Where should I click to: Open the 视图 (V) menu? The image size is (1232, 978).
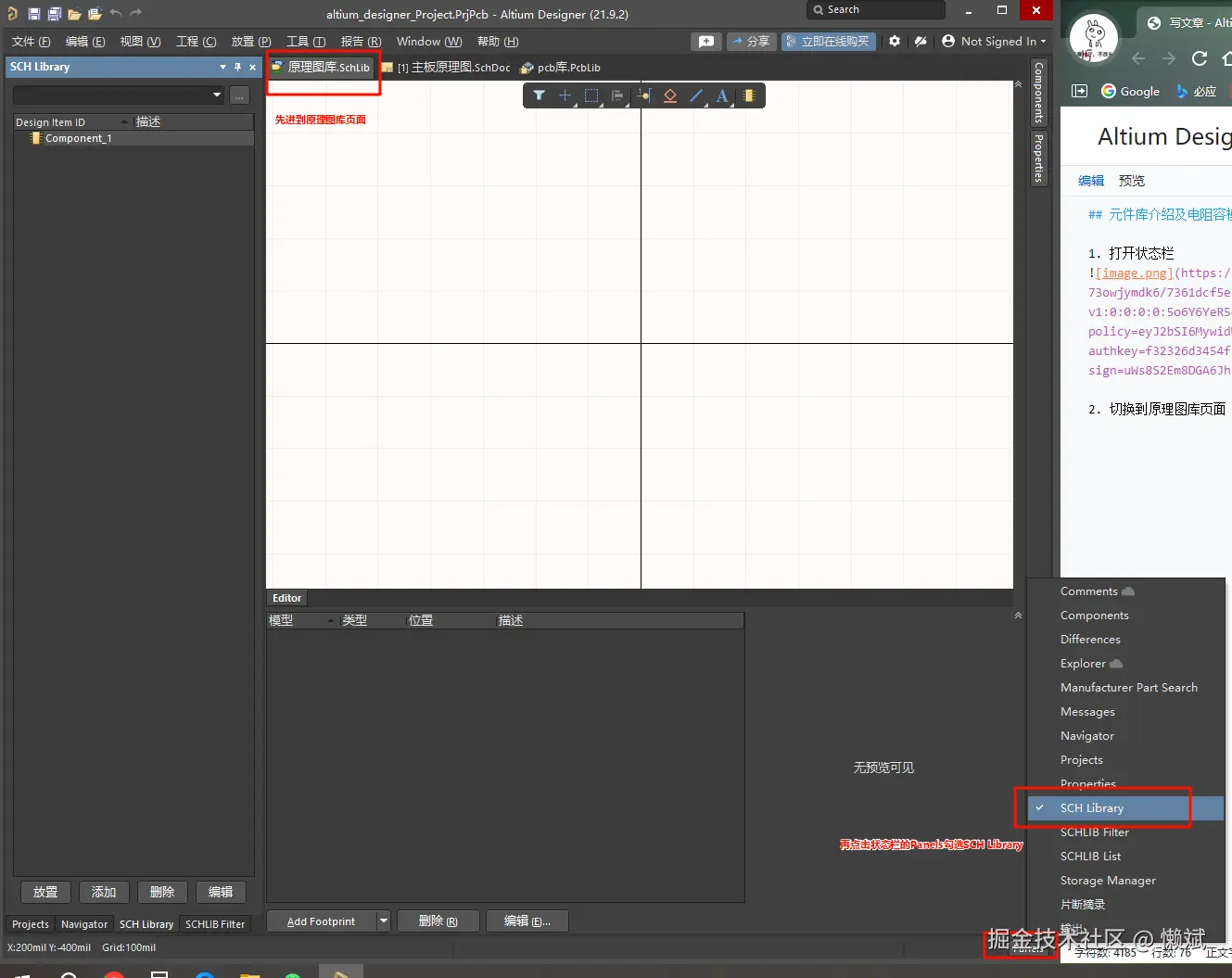(x=140, y=42)
